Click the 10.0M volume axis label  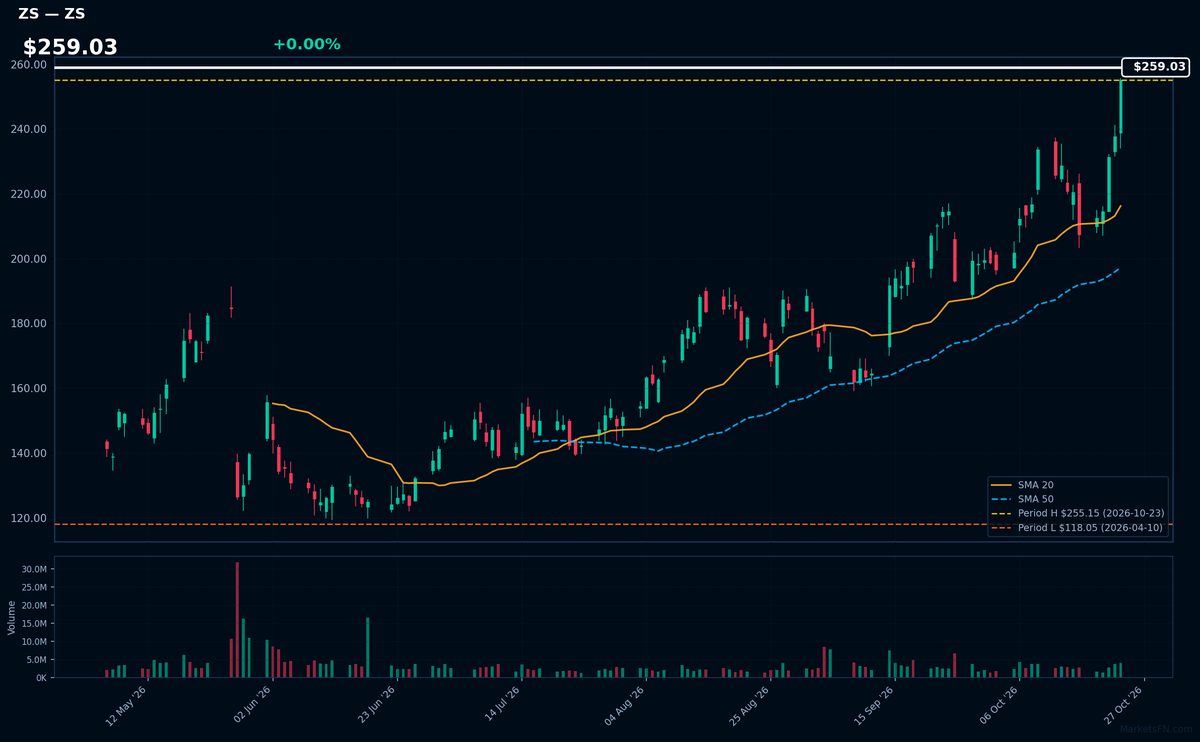click(34, 641)
